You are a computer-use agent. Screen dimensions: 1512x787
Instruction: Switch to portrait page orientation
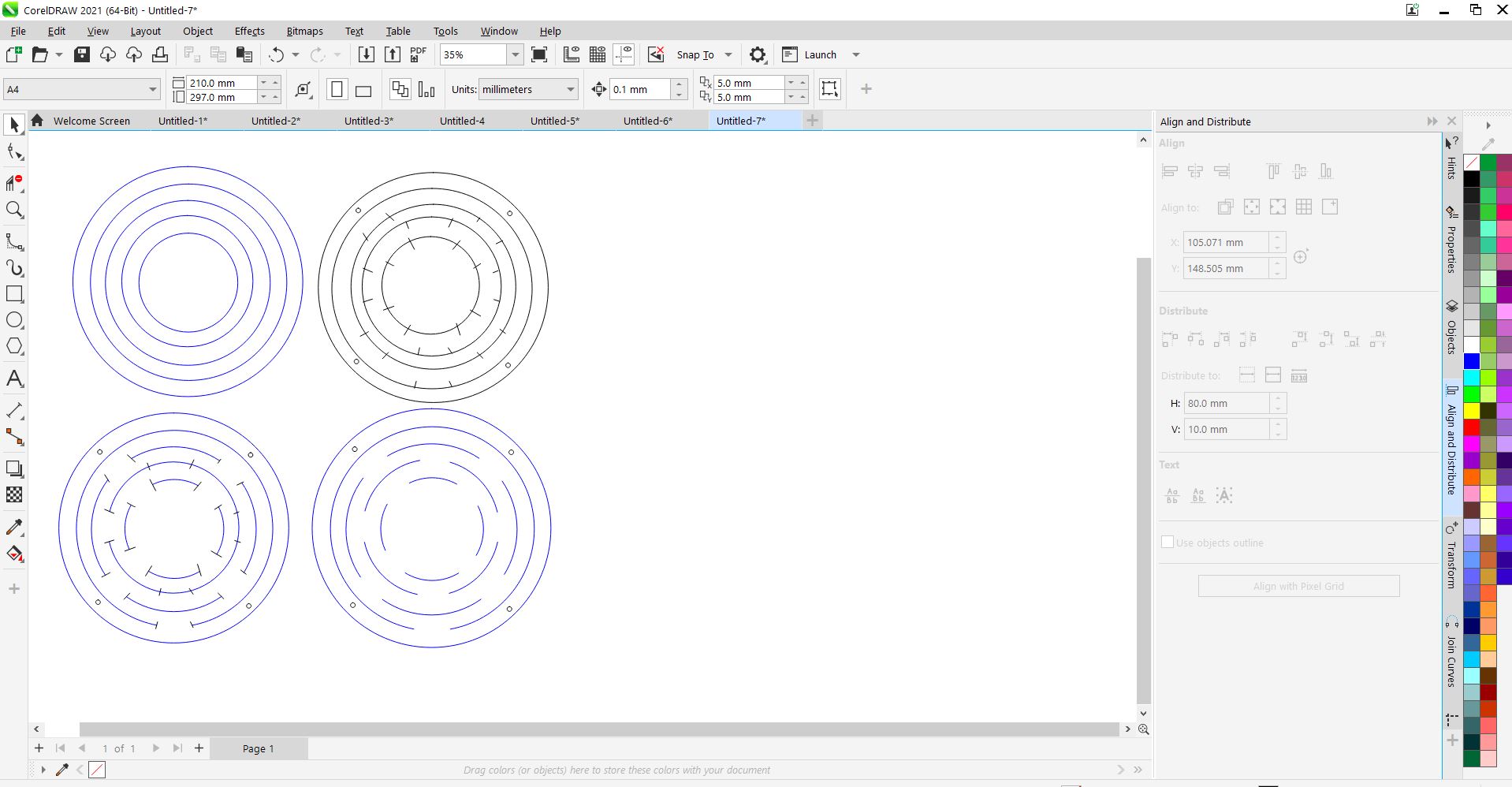pyautogui.click(x=337, y=90)
